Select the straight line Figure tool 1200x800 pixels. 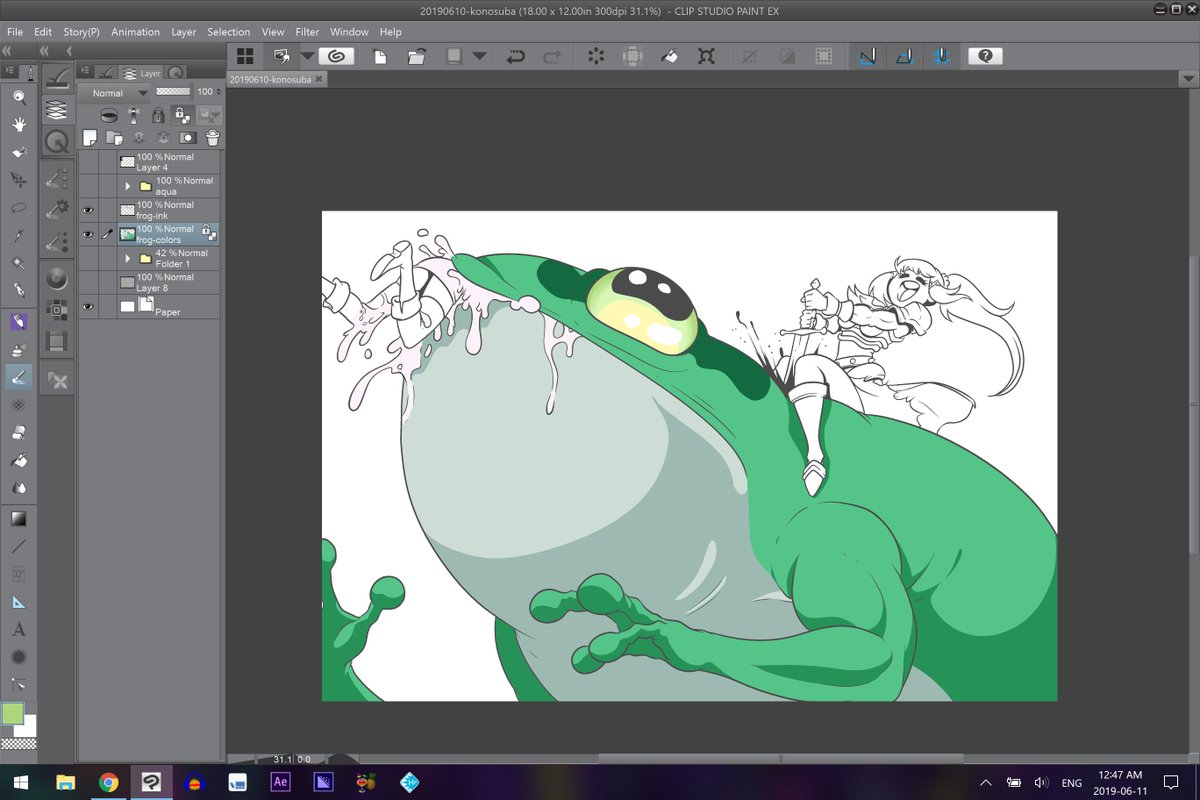(x=18, y=547)
